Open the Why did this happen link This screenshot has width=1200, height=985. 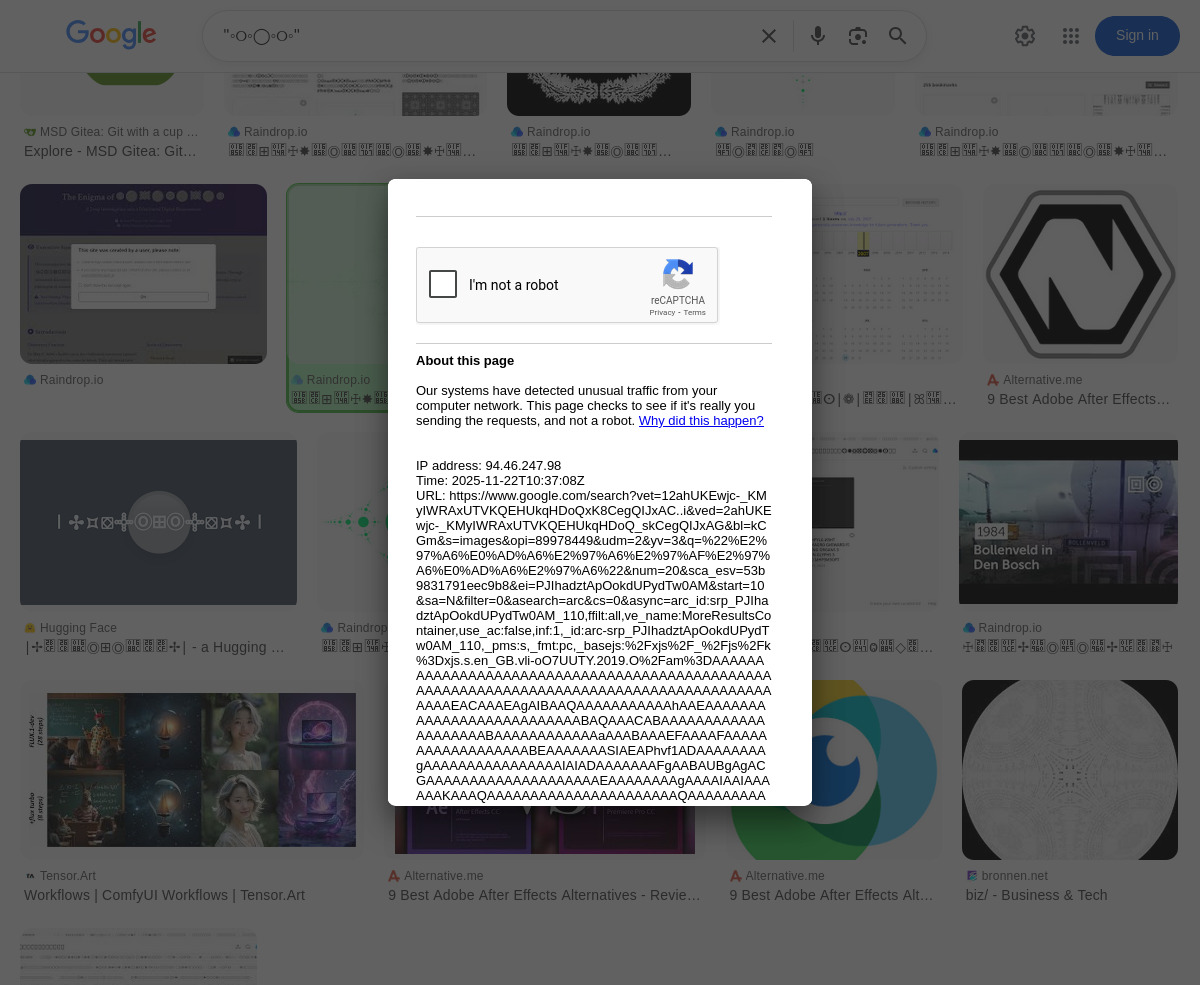(x=701, y=421)
